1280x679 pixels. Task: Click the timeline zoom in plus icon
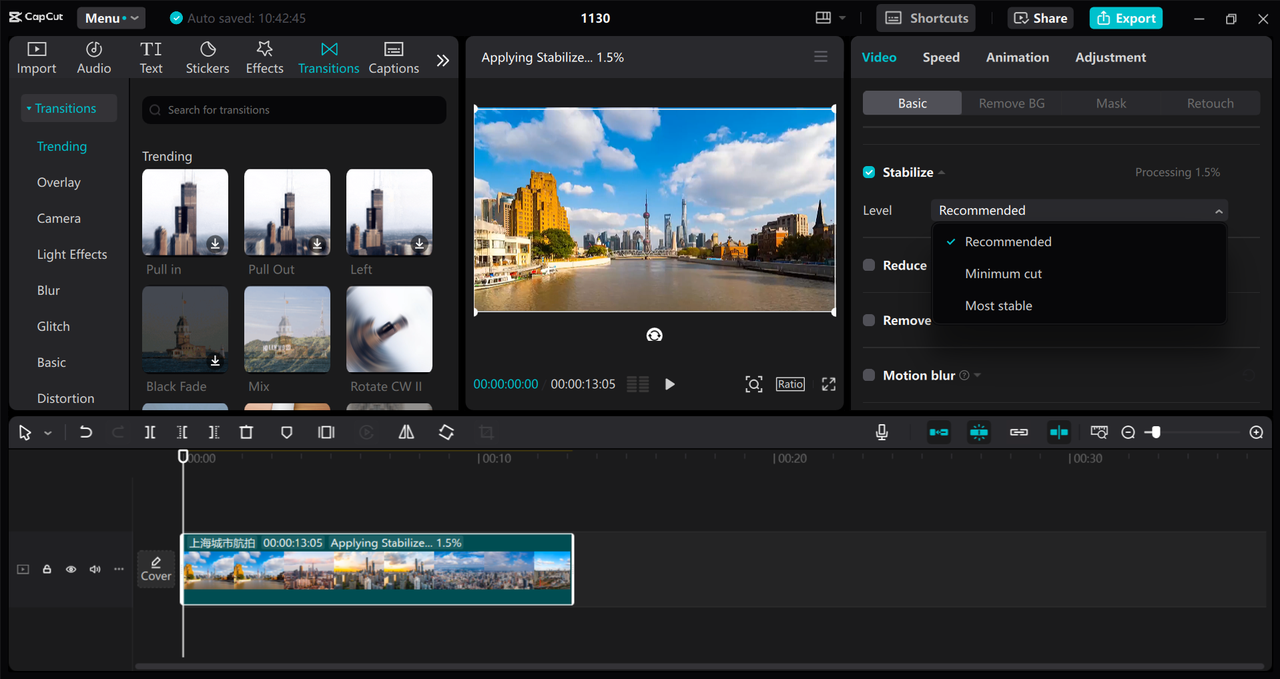pyautogui.click(x=1257, y=432)
